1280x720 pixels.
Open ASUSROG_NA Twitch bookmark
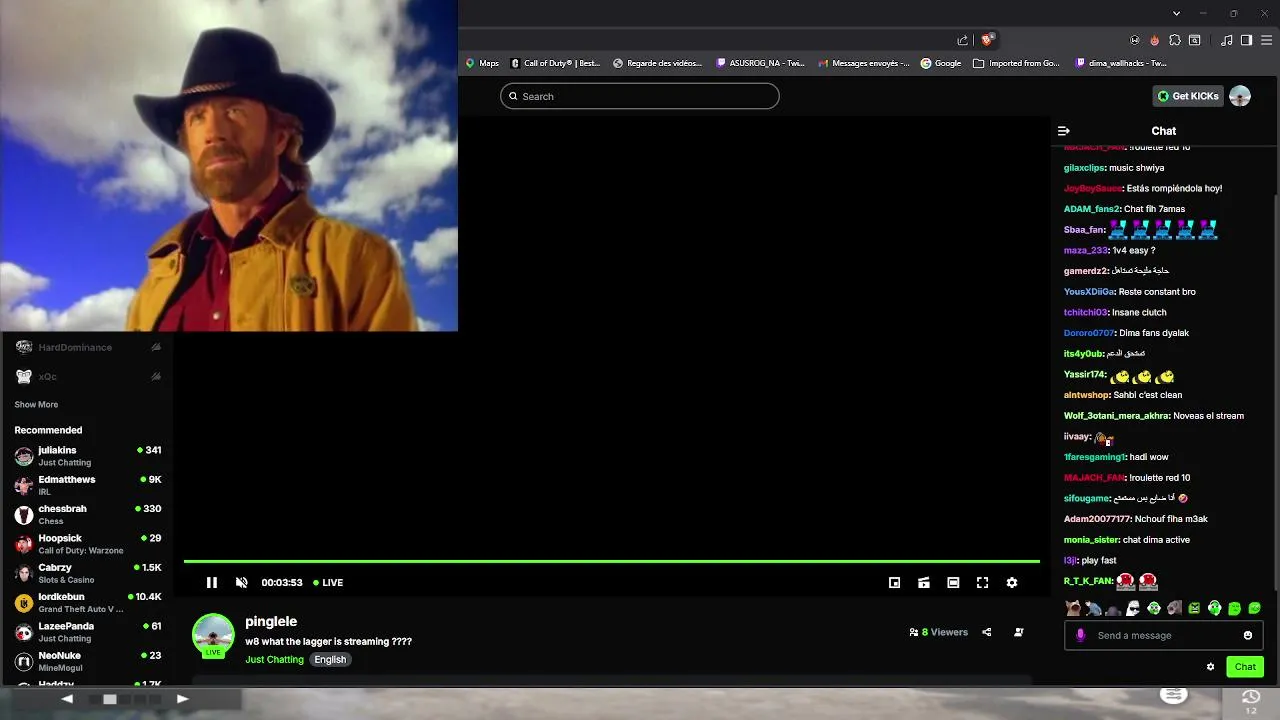(761, 63)
